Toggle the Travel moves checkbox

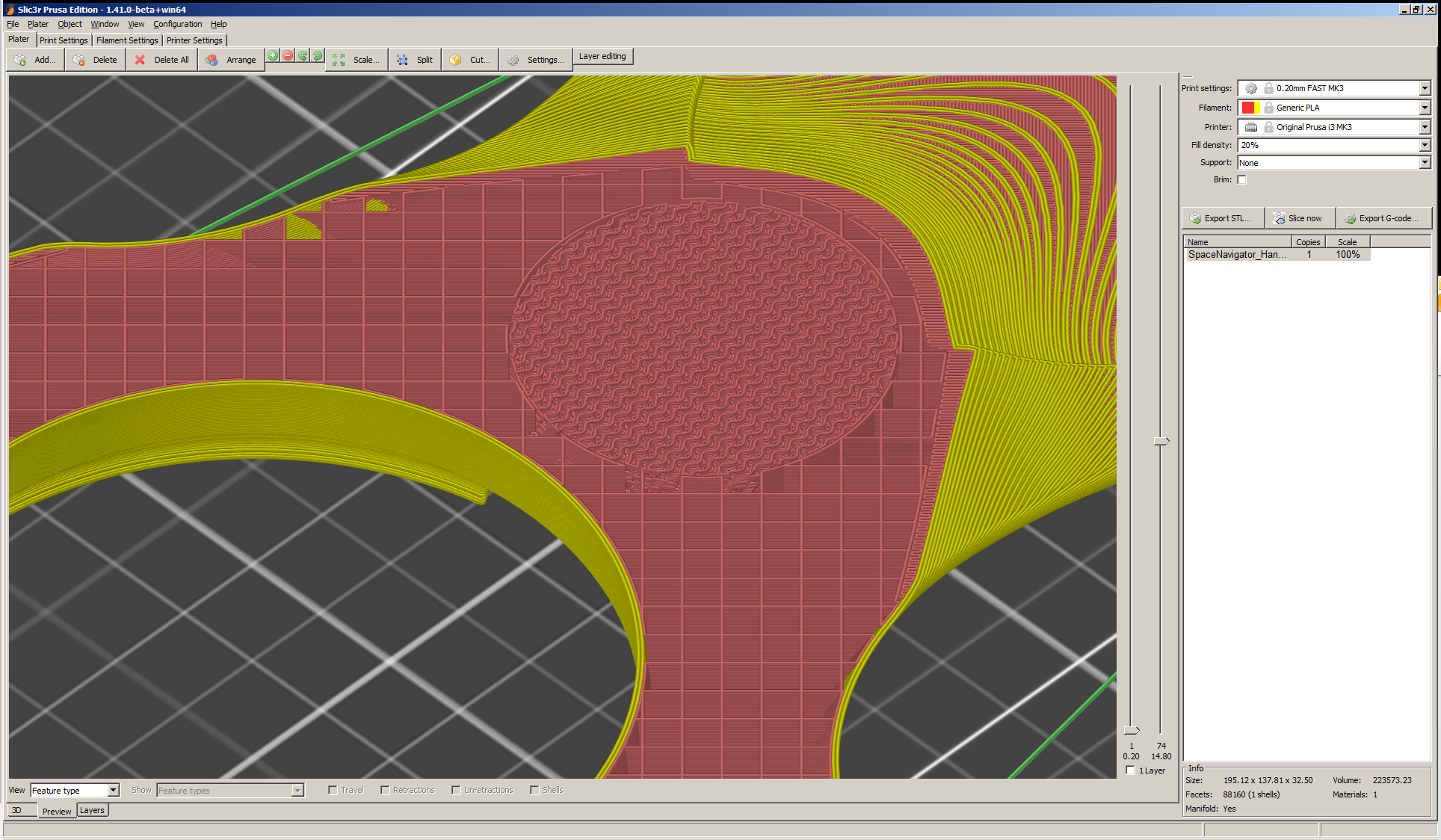pos(333,790)
